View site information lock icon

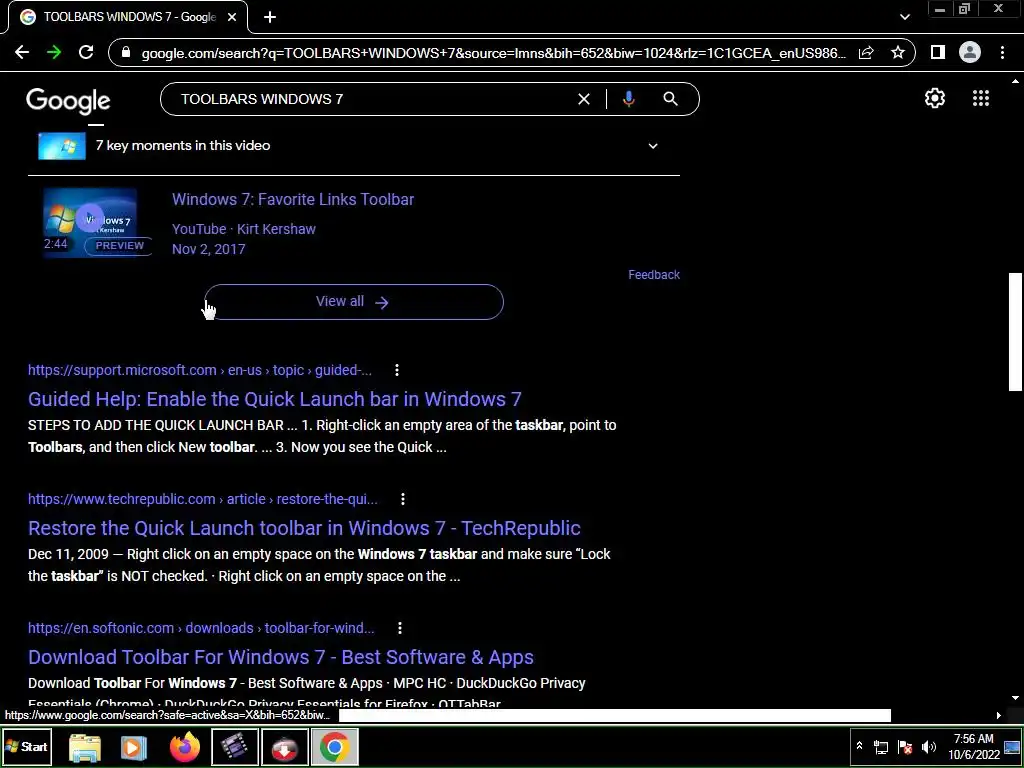tap(127, 53)
